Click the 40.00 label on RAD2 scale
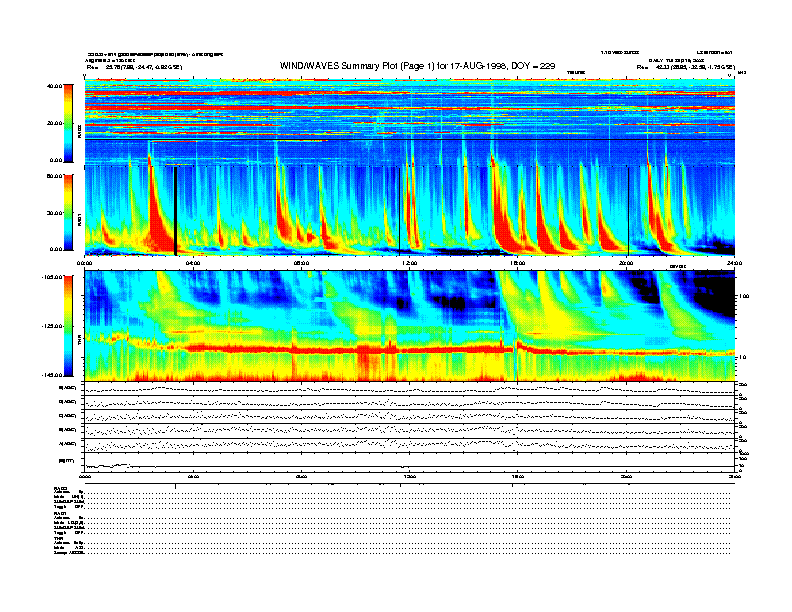792x612 pixels. [55, 86]
